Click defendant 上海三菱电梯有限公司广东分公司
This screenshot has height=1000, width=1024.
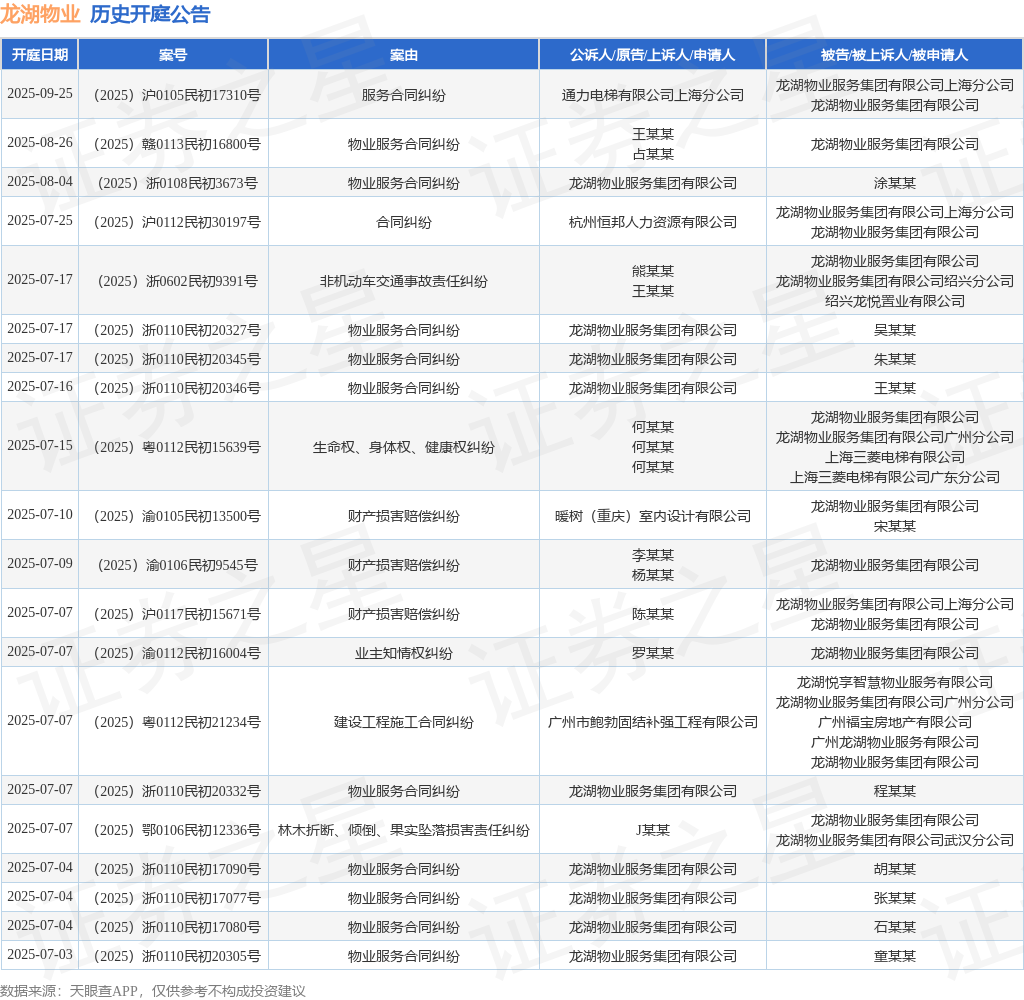[x=895, y=477]
